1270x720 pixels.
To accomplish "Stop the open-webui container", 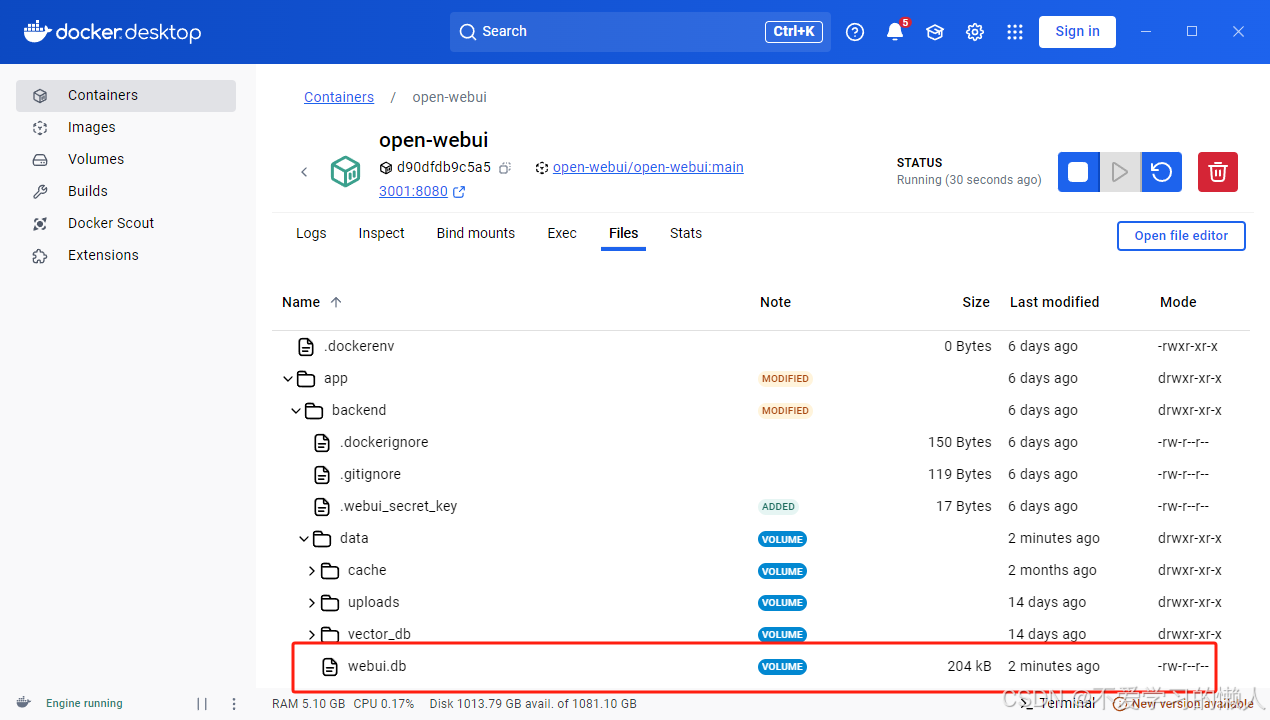I will pyautogui.click(x=1078, y=172).
